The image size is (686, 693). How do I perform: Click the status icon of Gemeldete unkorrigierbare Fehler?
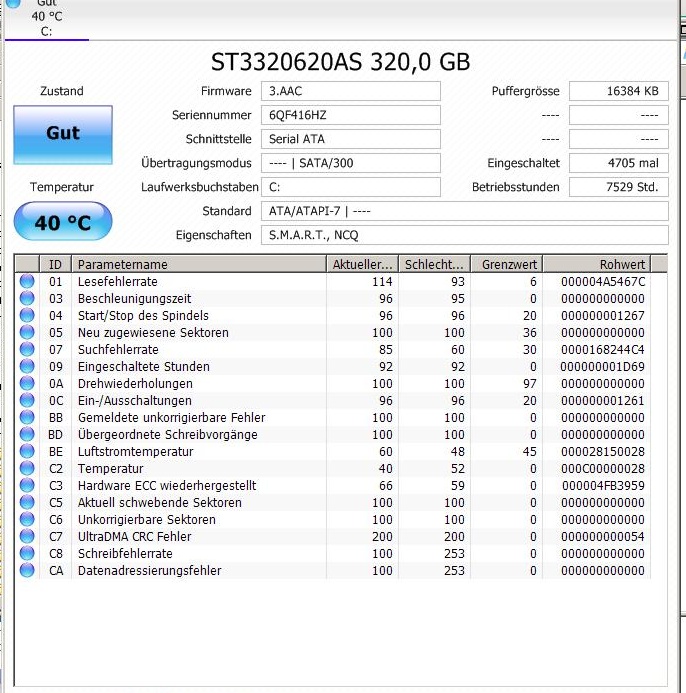(x=27, y=417)
